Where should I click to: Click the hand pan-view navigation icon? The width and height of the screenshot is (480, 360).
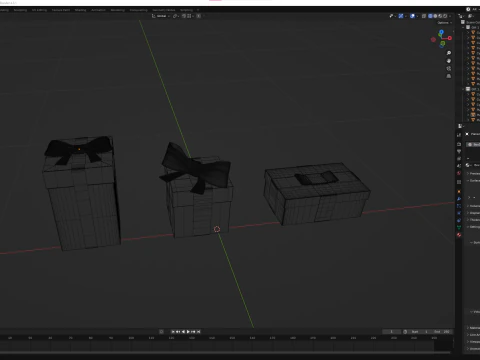[x=449, y=61]
